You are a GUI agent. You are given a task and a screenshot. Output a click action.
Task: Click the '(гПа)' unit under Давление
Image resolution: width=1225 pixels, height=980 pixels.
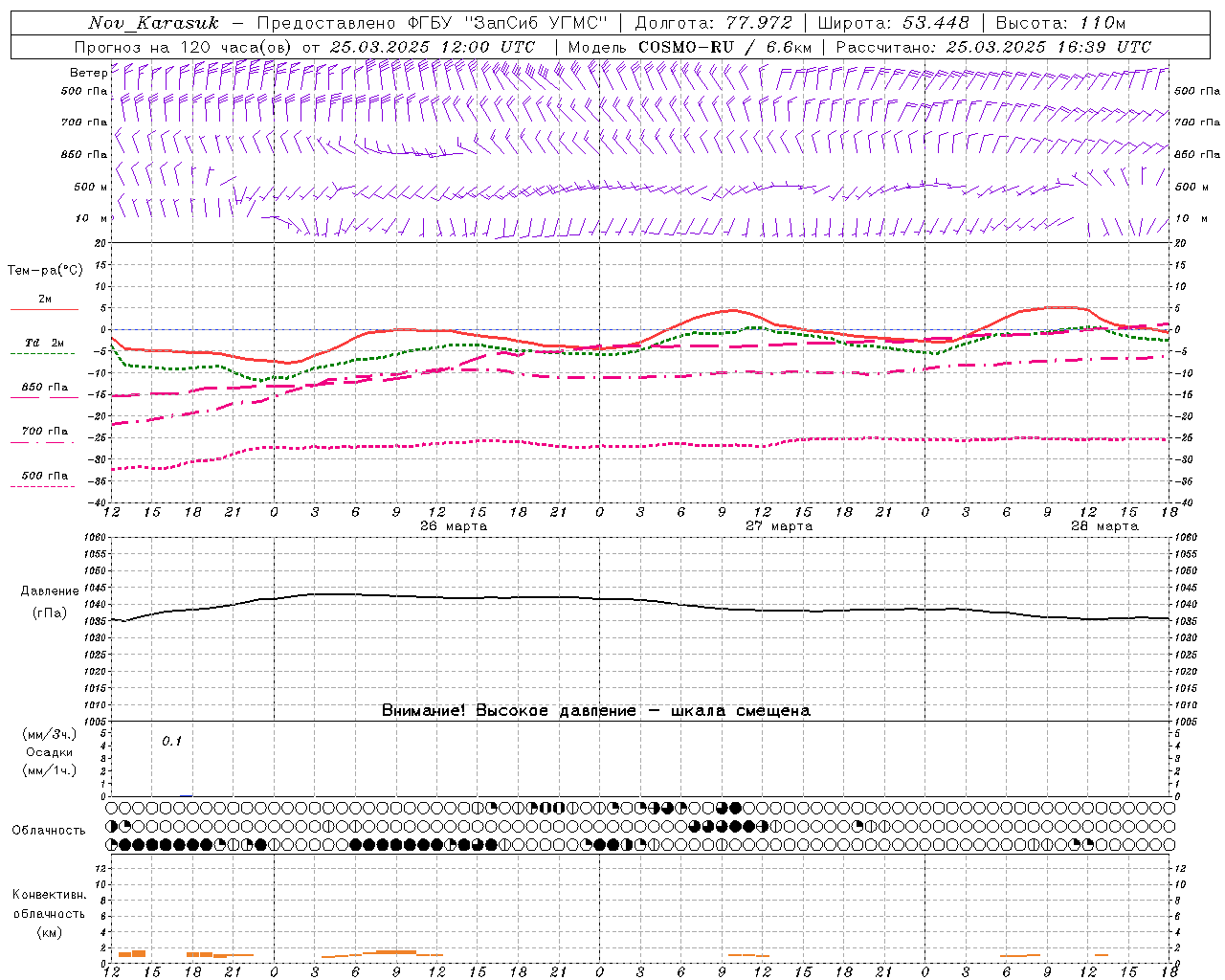click(50, 613)
